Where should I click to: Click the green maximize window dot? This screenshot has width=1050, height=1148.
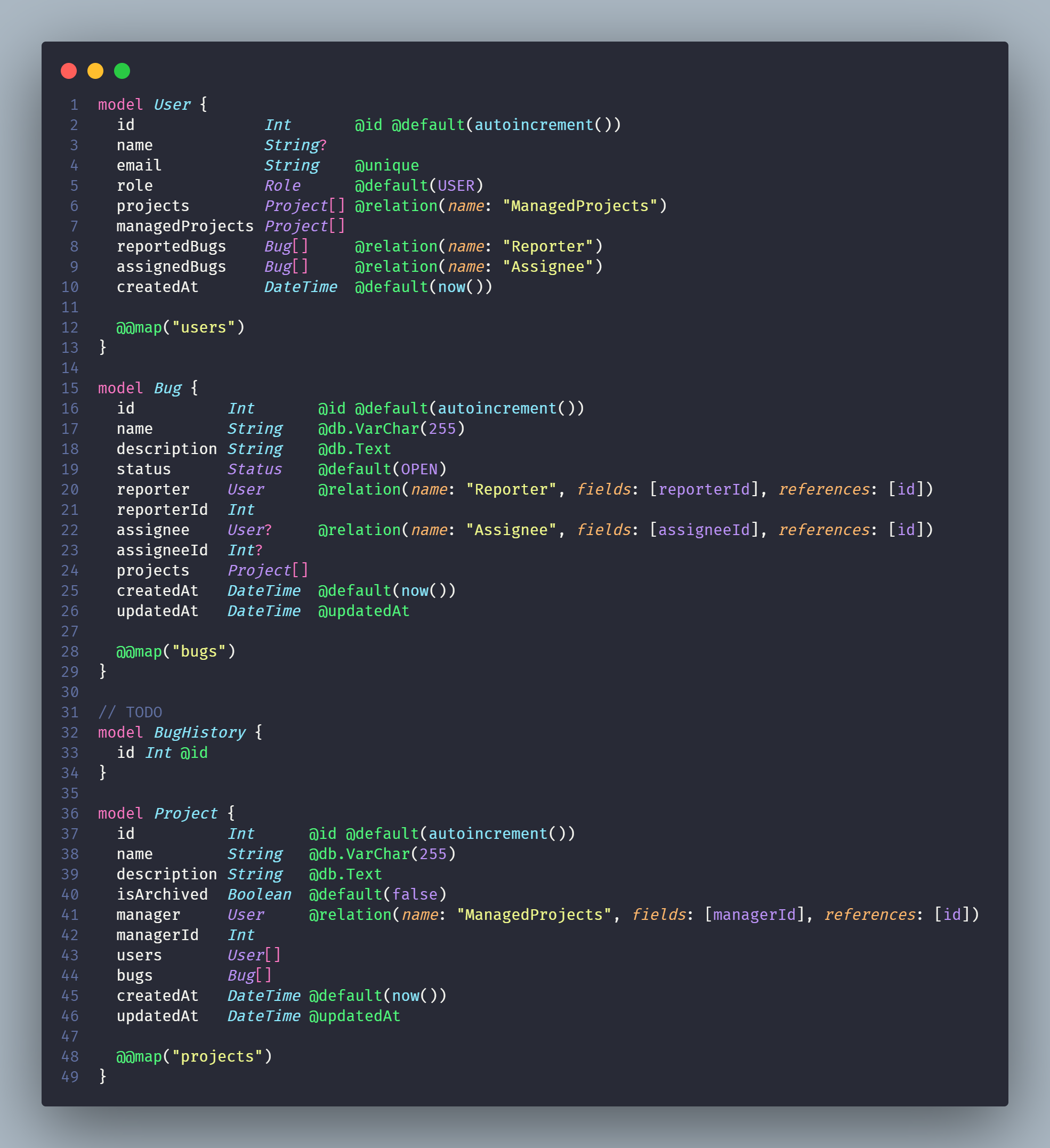click(x=122, y=71)
